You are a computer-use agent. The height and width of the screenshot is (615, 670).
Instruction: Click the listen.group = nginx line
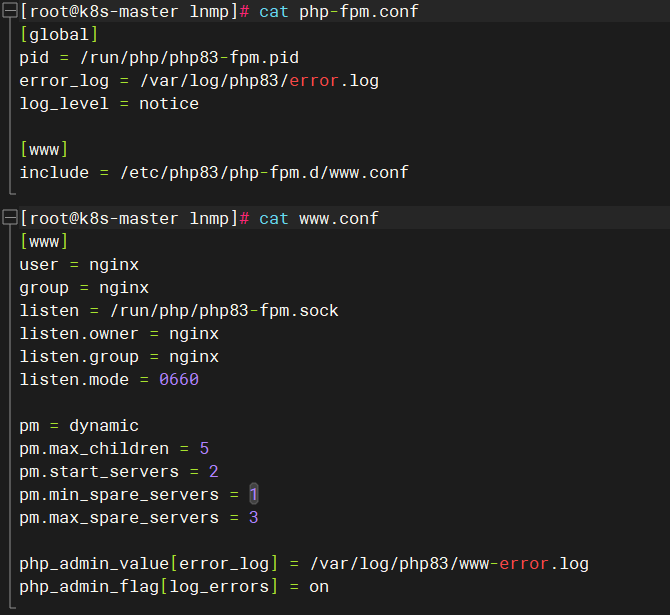click(119, 357)
